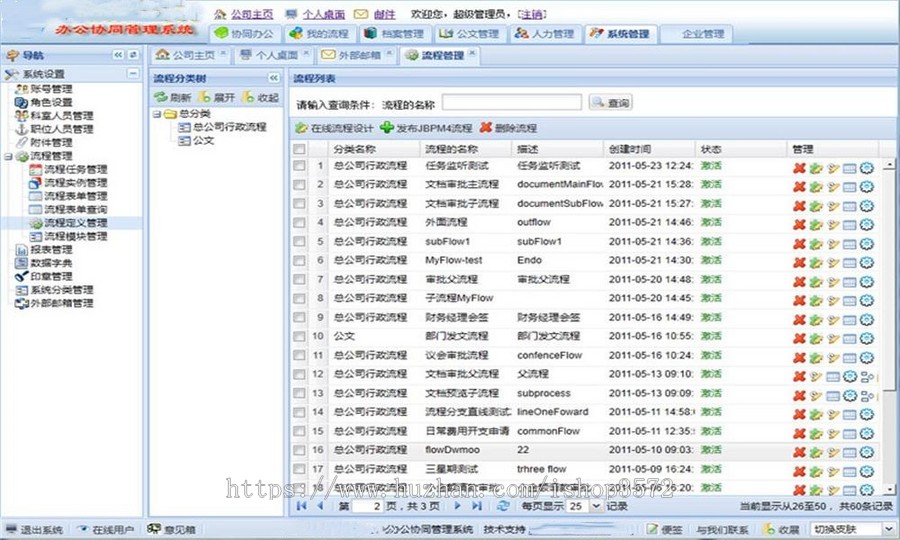Image resolution: width=900 pixels, height=540 pixels.
Task: Check the box for row 8 子流程MyFlow
Action: [x=299, y=298]
